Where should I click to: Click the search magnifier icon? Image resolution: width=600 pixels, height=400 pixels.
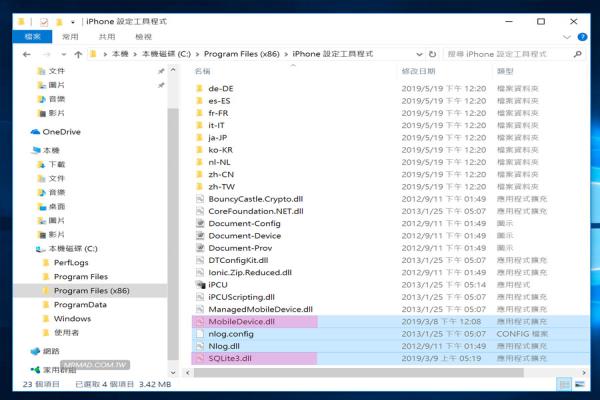pyautogui.click(x=577, y=54)
